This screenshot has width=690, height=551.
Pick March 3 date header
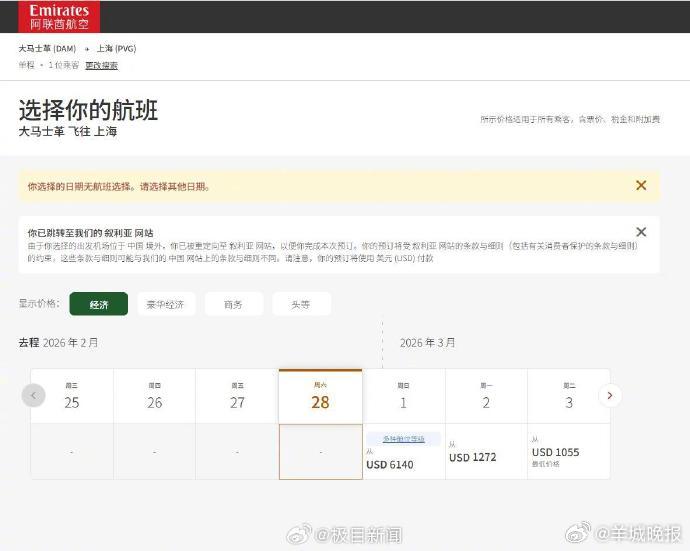coord(569,397)
